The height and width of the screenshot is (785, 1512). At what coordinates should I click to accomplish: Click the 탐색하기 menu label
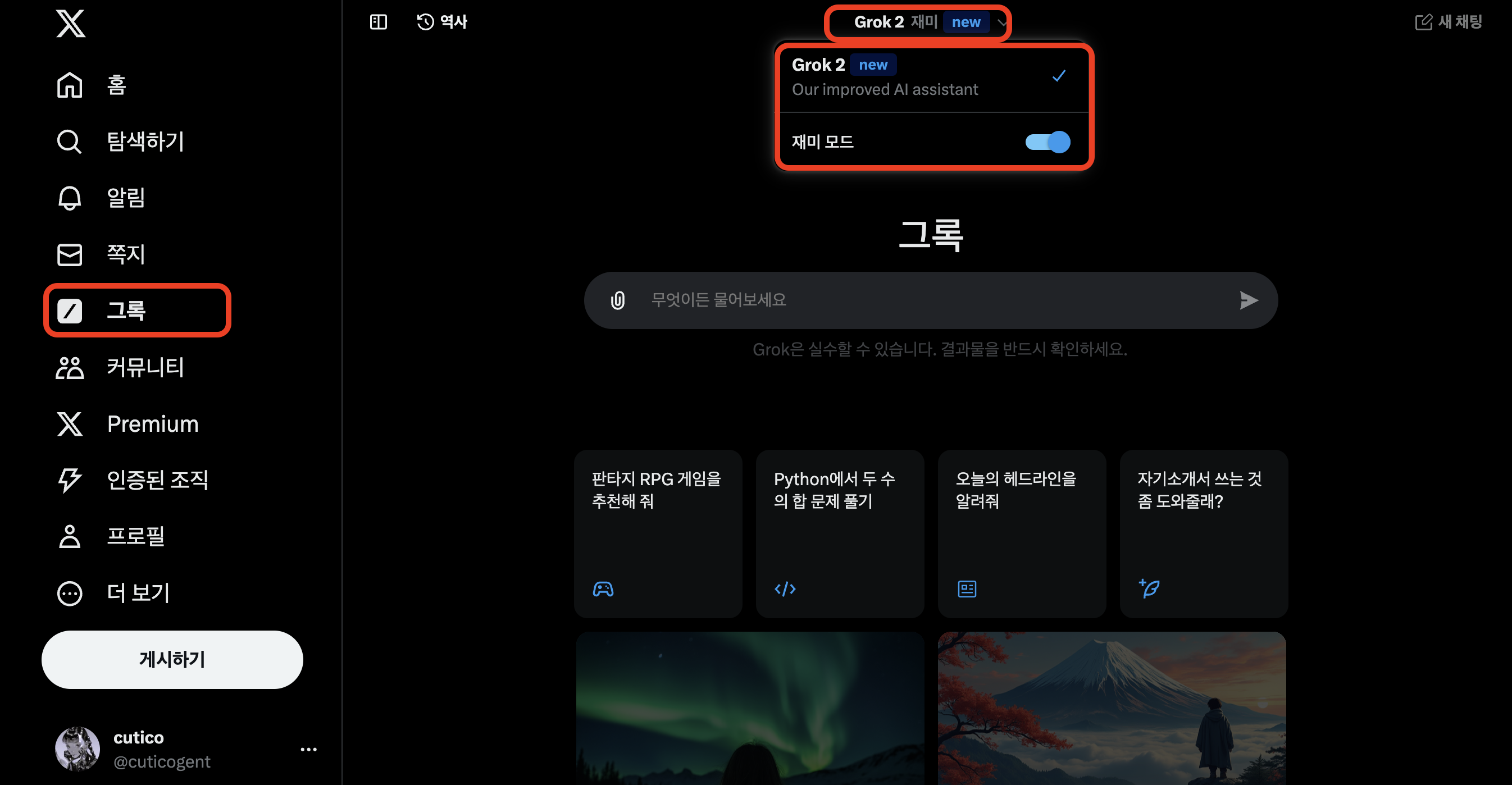pyautogui.click(x=145, y=142)
